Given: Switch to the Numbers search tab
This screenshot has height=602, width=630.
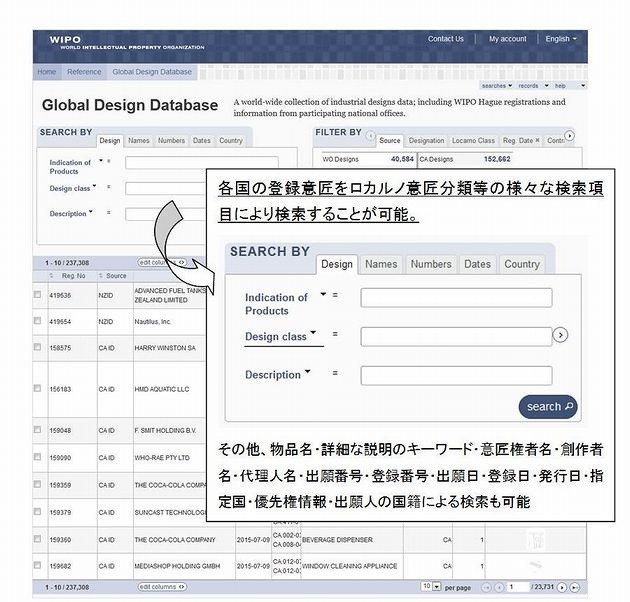Looking at the screenshot, I should 171,141.
